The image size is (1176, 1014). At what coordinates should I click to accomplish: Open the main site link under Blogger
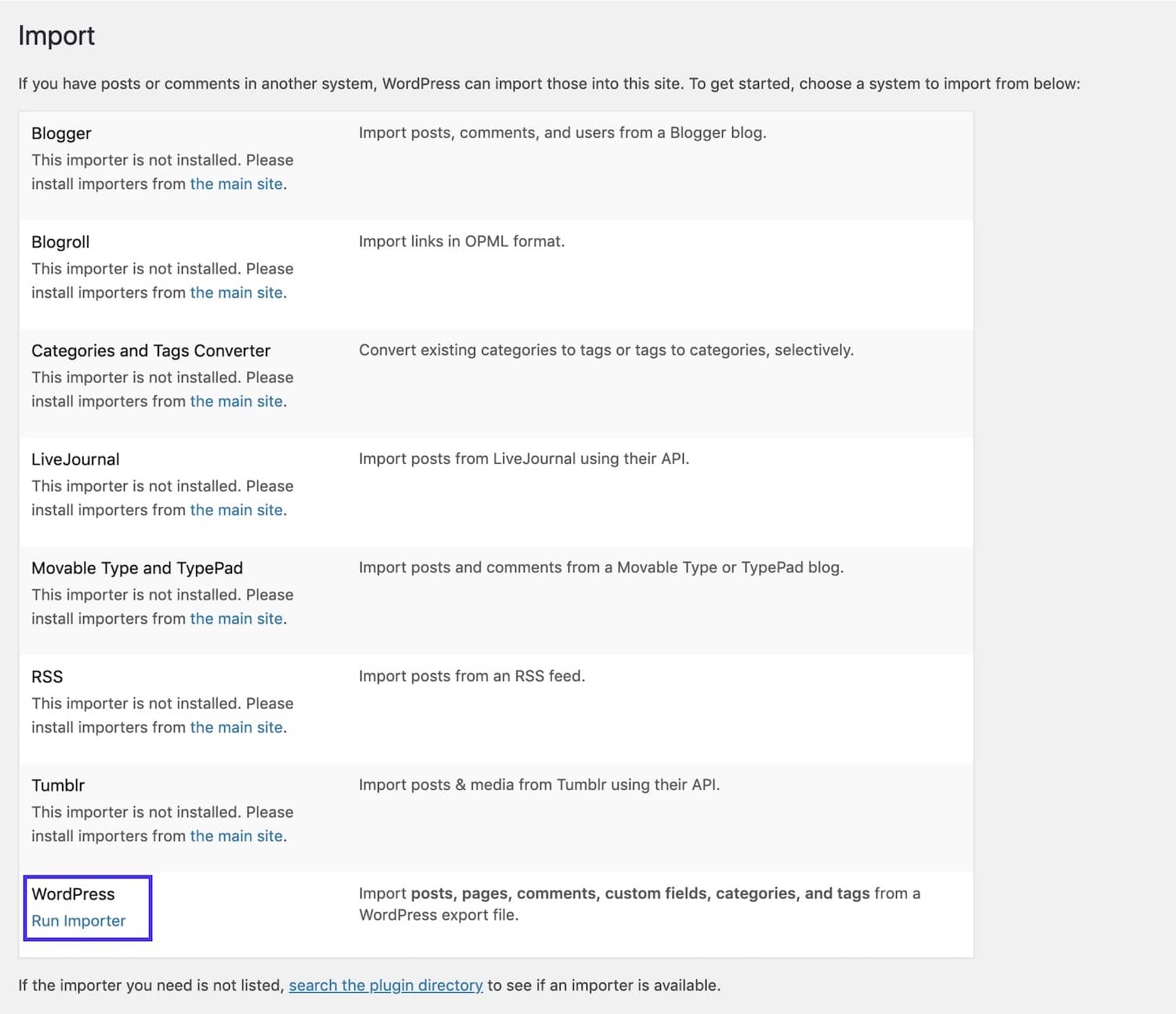(236, 183)
